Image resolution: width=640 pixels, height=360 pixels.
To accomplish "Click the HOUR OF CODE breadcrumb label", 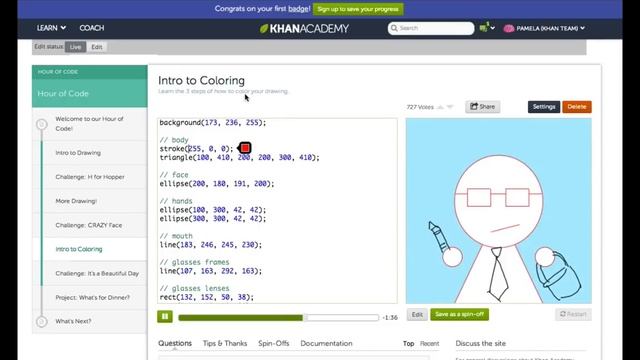I will click(58, 72).
